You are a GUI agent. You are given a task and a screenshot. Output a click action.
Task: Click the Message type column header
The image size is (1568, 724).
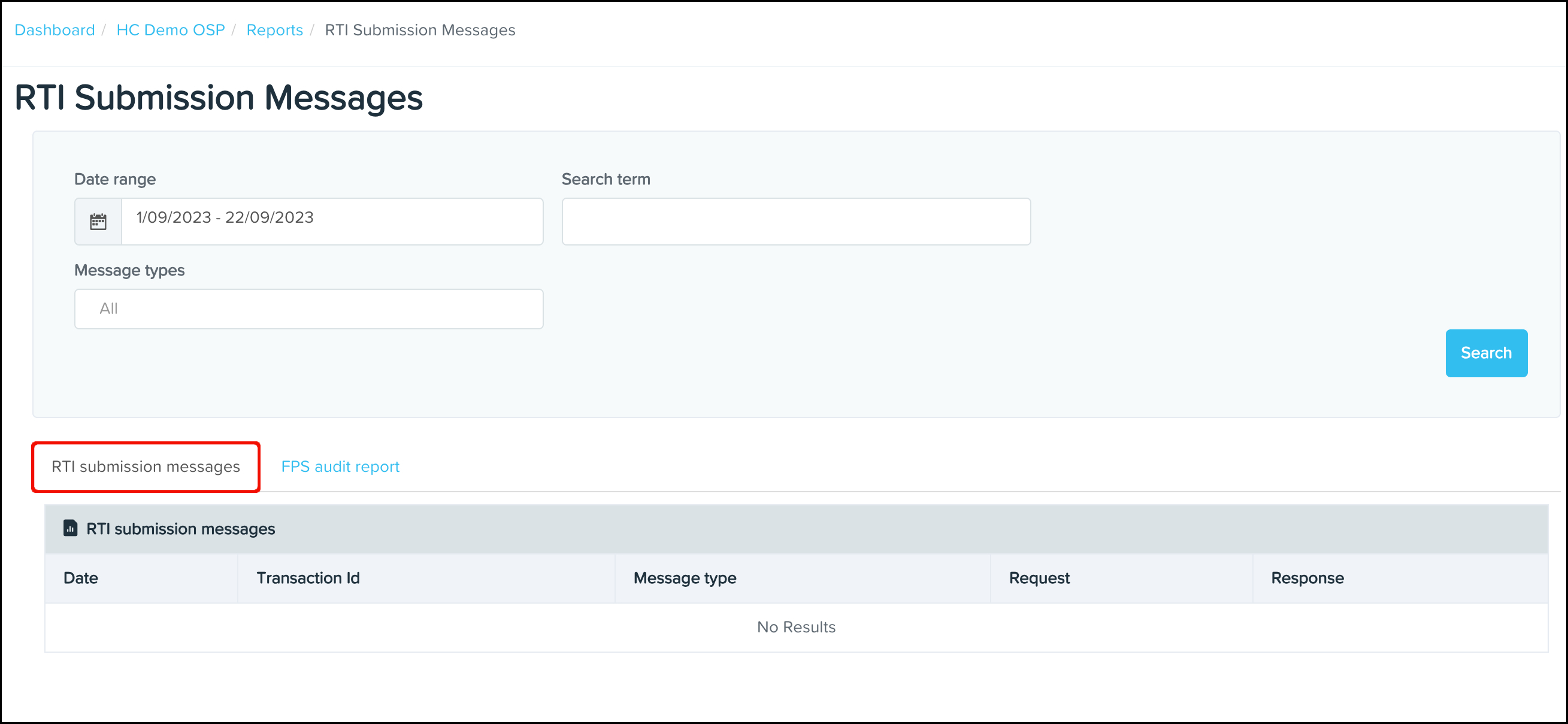pyautogui.click(x=684, y=577)
